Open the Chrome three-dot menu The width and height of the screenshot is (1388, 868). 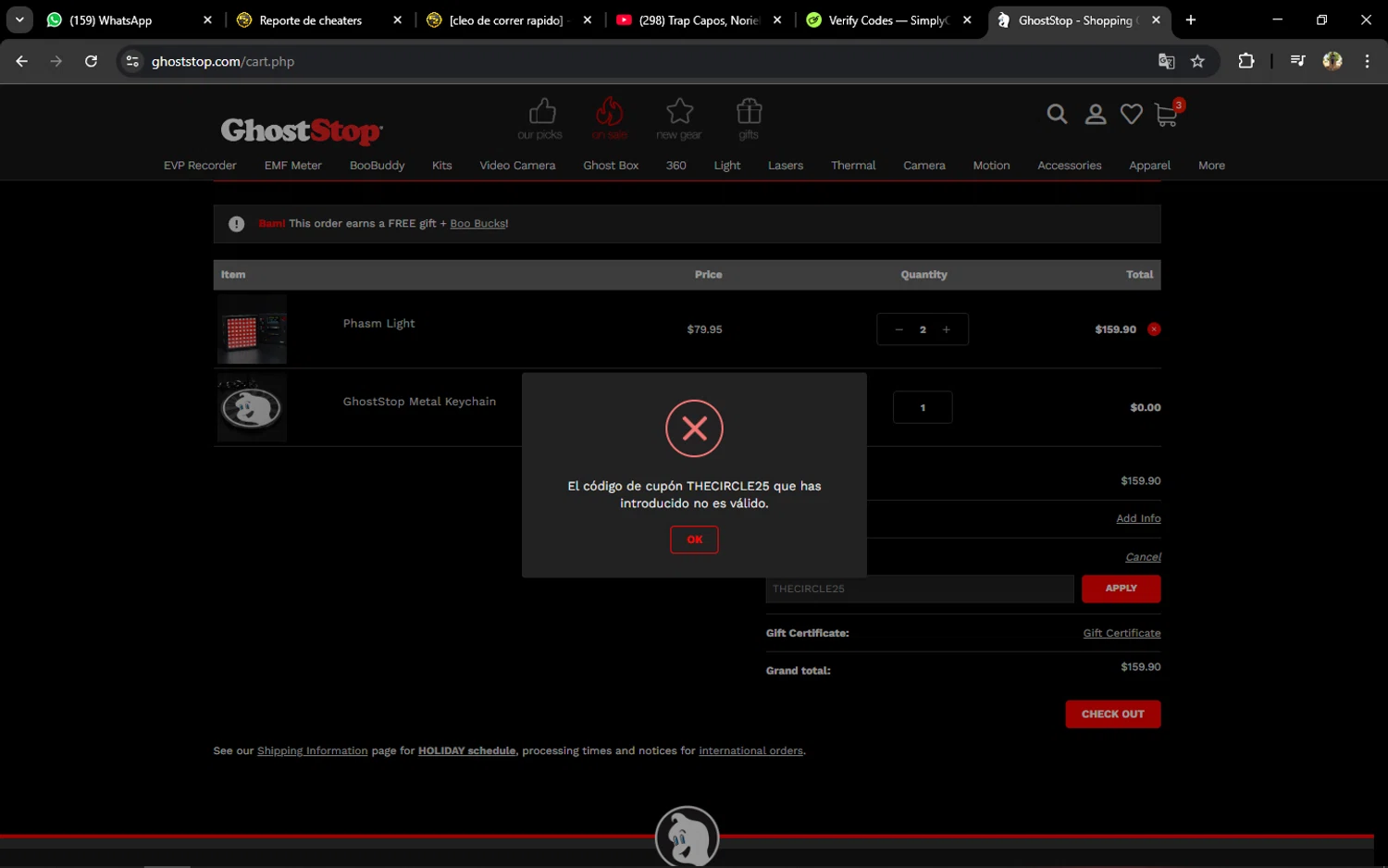[x=1367, y=61]
